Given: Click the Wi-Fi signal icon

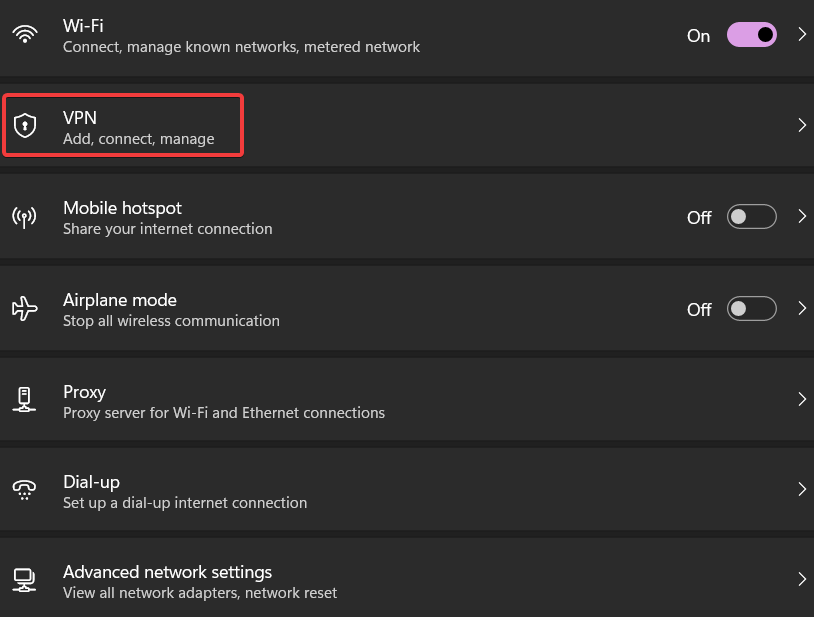Looking at the screenshot, I should coord(24,34).
